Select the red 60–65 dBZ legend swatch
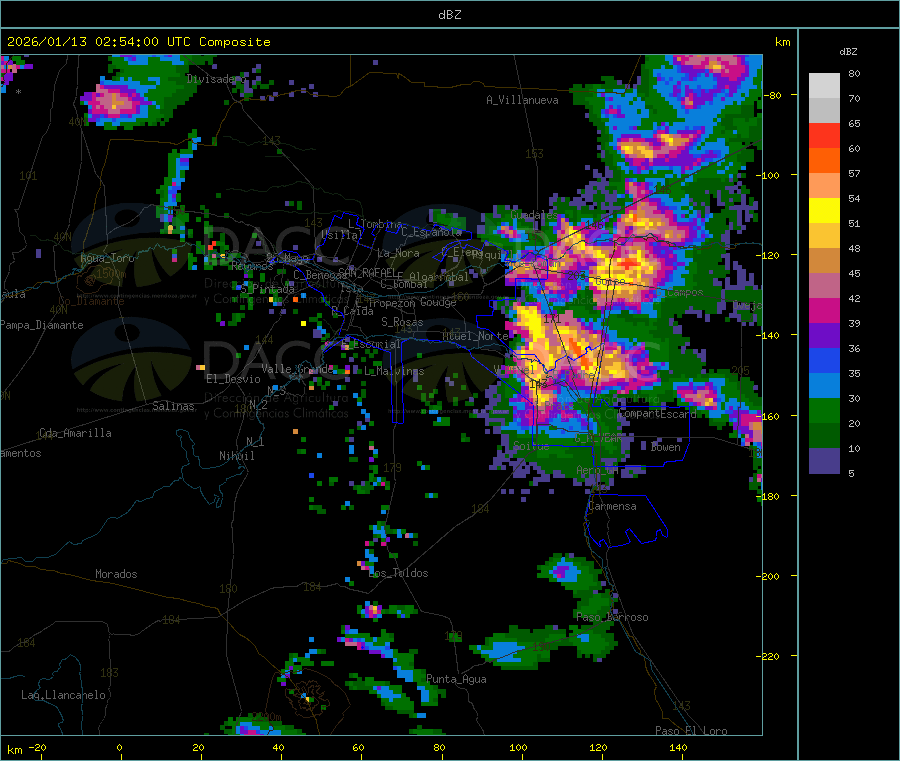The image size is (900, 761). pos(824,135)
